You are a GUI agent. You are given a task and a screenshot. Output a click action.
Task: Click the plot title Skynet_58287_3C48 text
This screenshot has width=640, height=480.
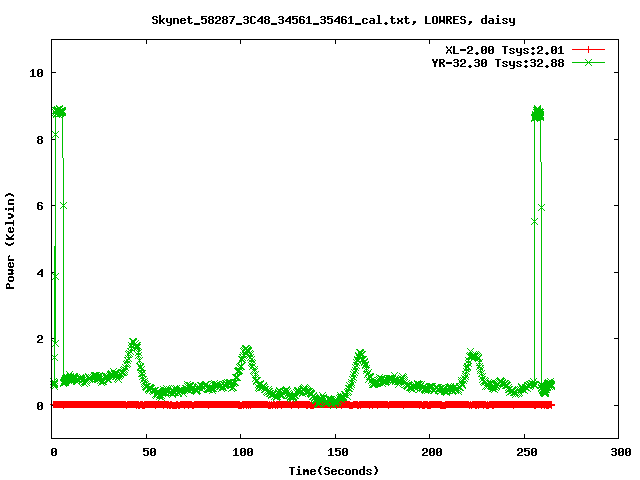click(x=333, y=20)
